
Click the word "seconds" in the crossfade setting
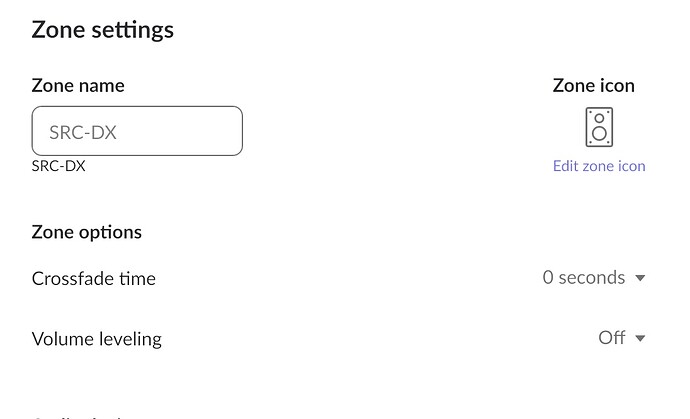pos(592,278)
